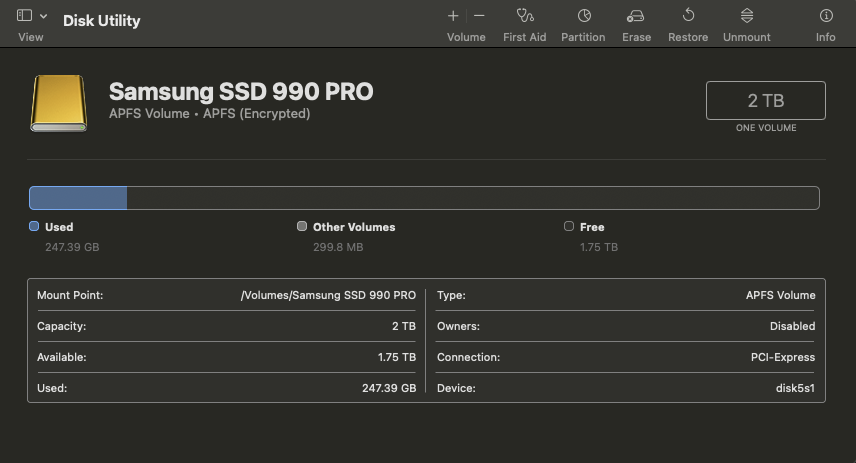This screenshot has width=856, height=463.
Task: Select the Unmount toolbar label
Action: 747,37
